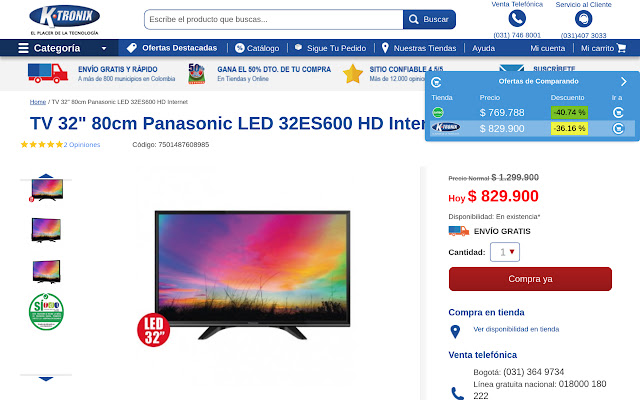
Task: Click the K-Tronix logo
Action: pyautogui.click(x=64, y=20)
